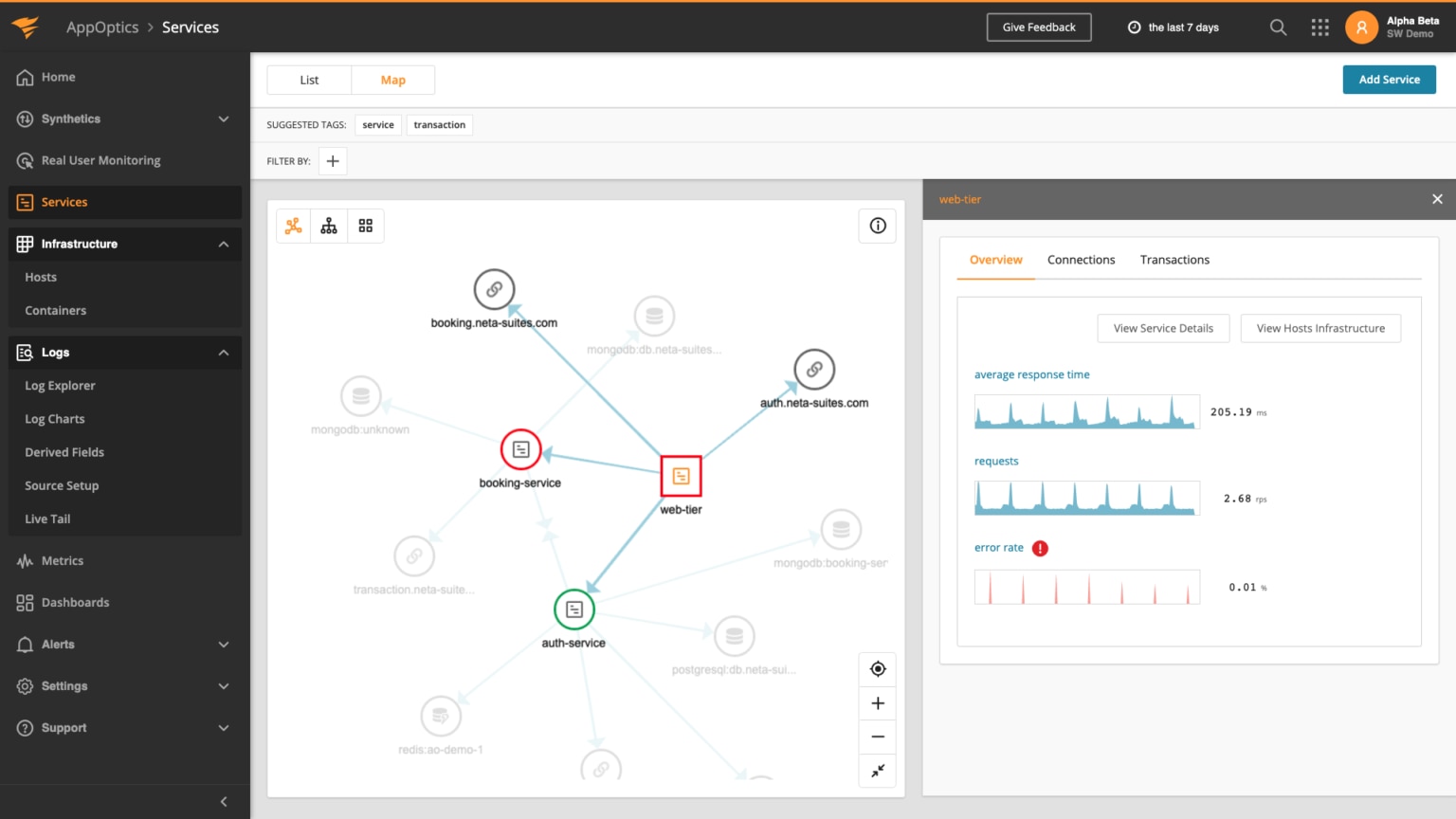Open the grid layout view of services
The image size is (1456, 819).
366,226
